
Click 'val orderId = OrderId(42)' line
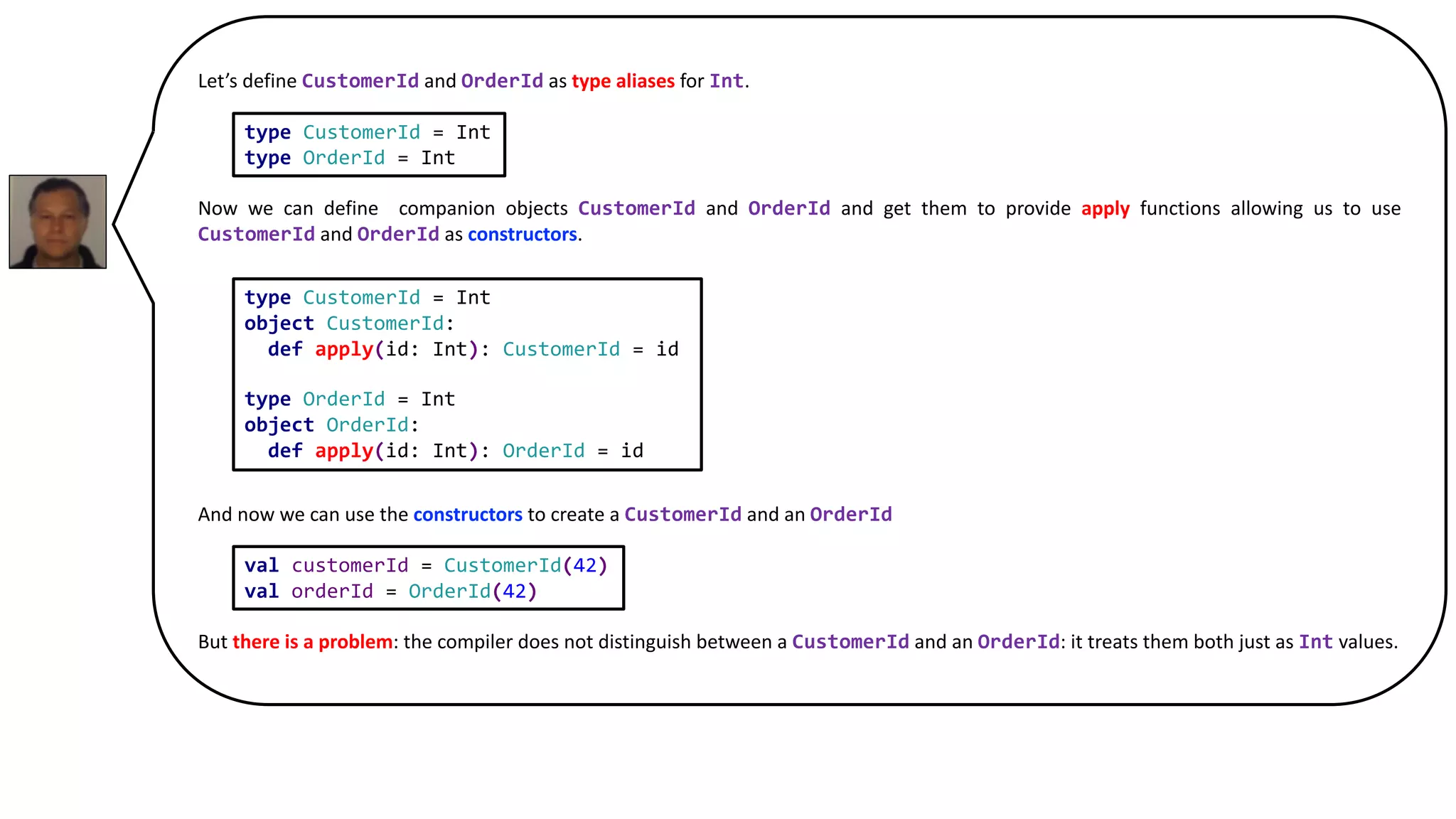(x=391, y=591)
